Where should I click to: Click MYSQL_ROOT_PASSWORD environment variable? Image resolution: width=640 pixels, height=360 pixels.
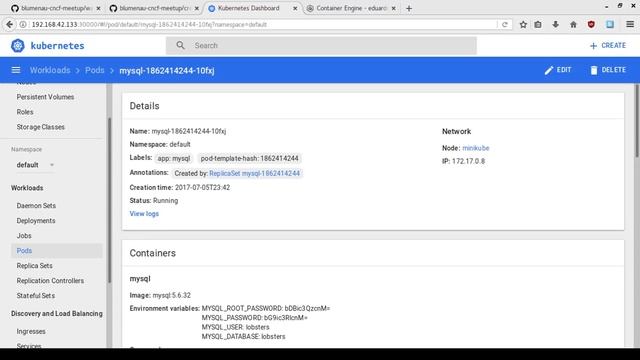(266, 309)
